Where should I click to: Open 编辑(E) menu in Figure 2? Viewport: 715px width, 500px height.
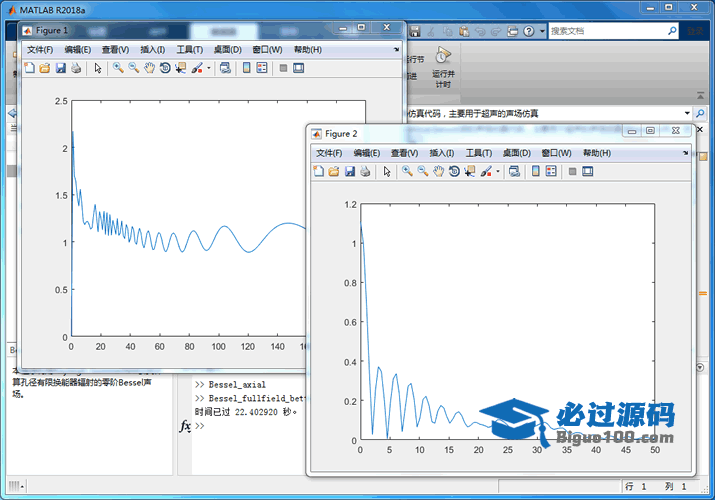pos(367,153)
